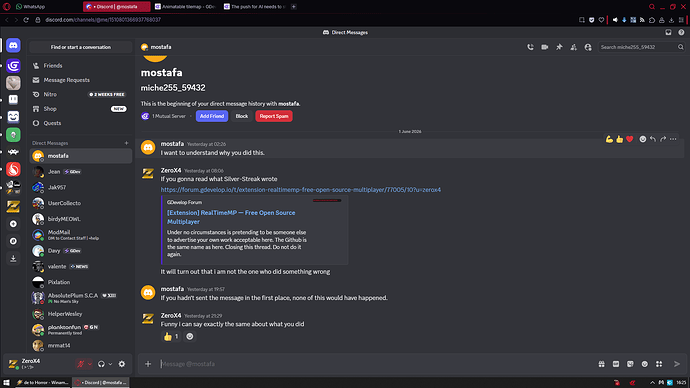Start a voice call with mostafa
The image size is (690, 388).
pos(530,47)
